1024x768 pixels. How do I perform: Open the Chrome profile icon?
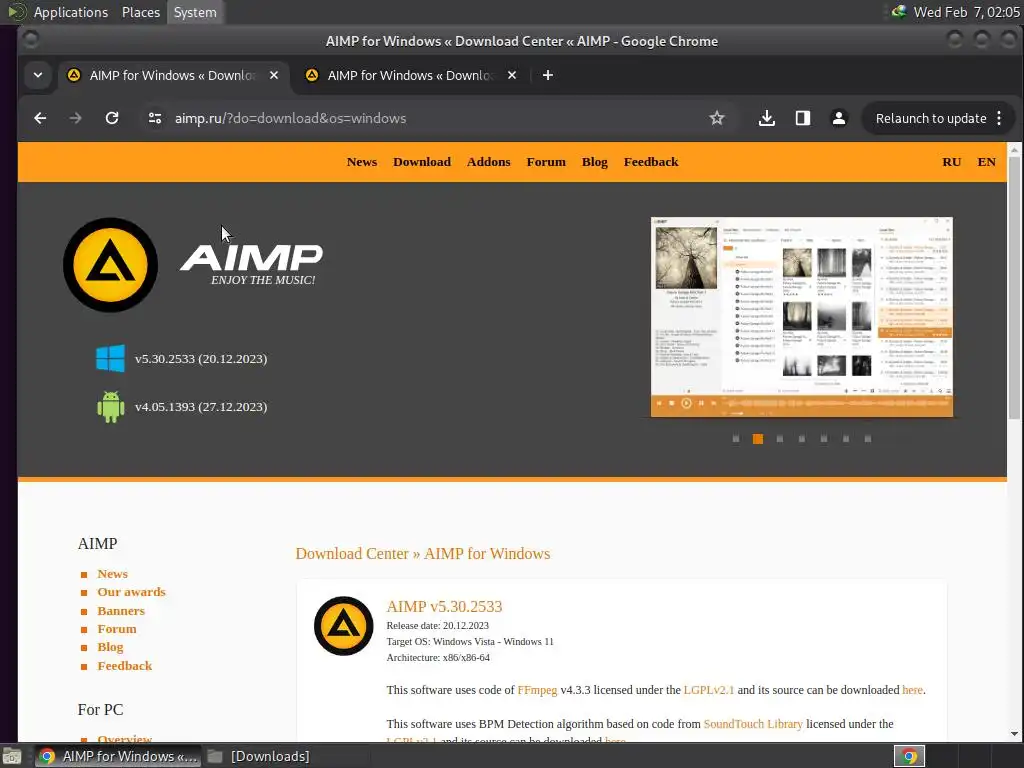839,118
